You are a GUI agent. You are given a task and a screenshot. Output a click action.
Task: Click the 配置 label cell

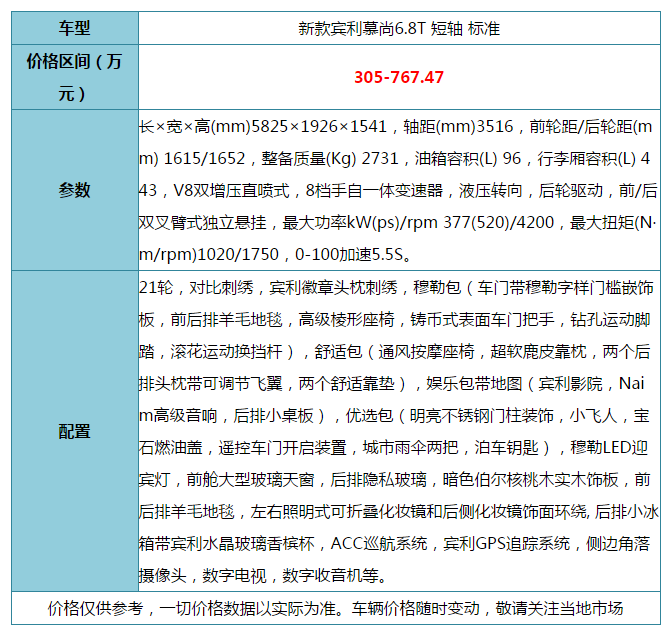(75, 431)
